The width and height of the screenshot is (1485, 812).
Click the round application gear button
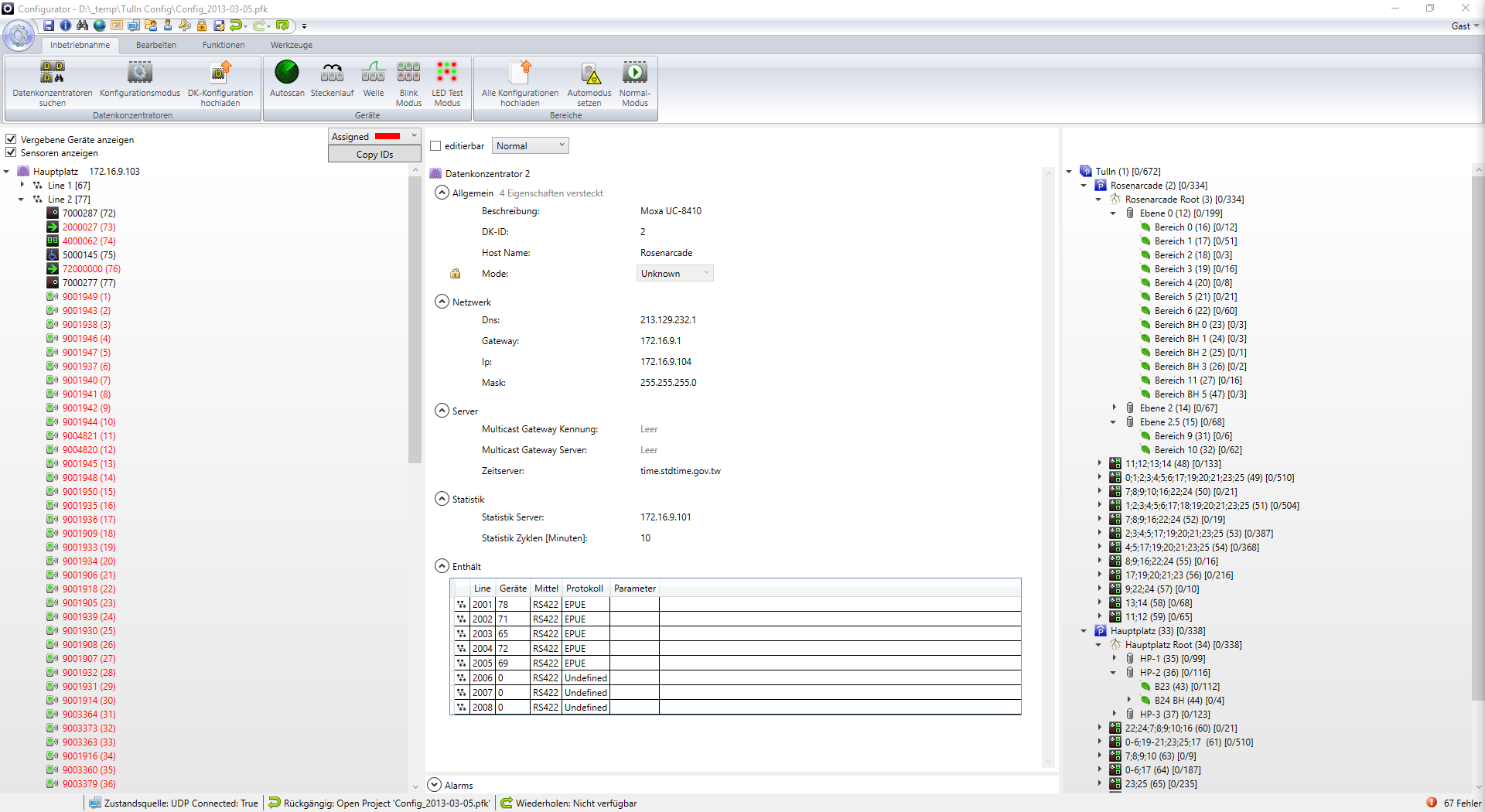[x=19, y=35]
